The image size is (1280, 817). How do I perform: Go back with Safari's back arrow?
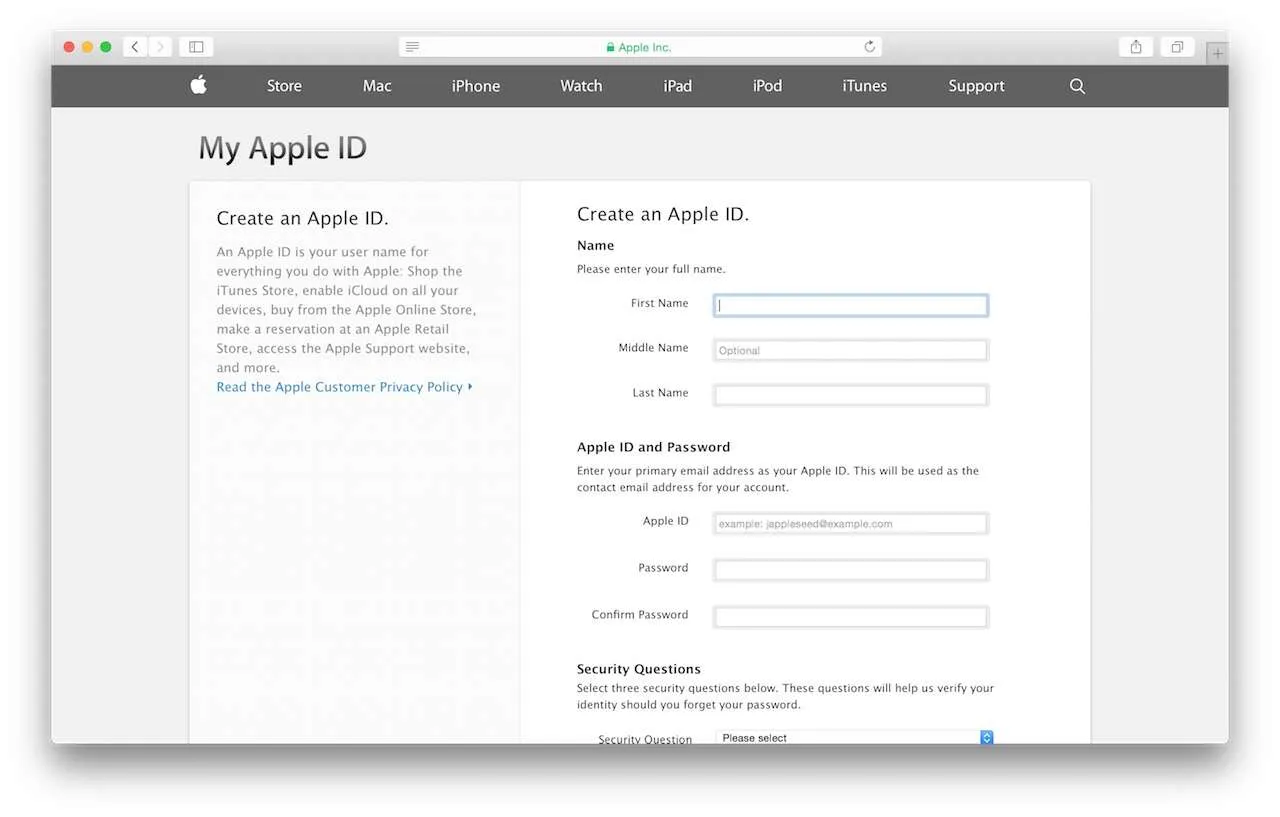click(x=135, y=47)
